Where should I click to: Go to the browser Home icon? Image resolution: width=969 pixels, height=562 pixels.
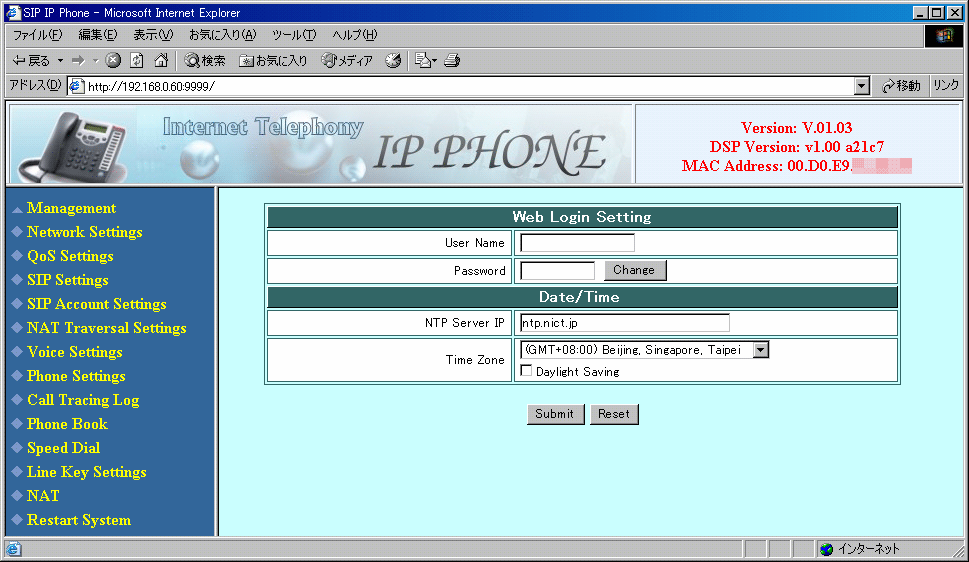coord(160,61)
